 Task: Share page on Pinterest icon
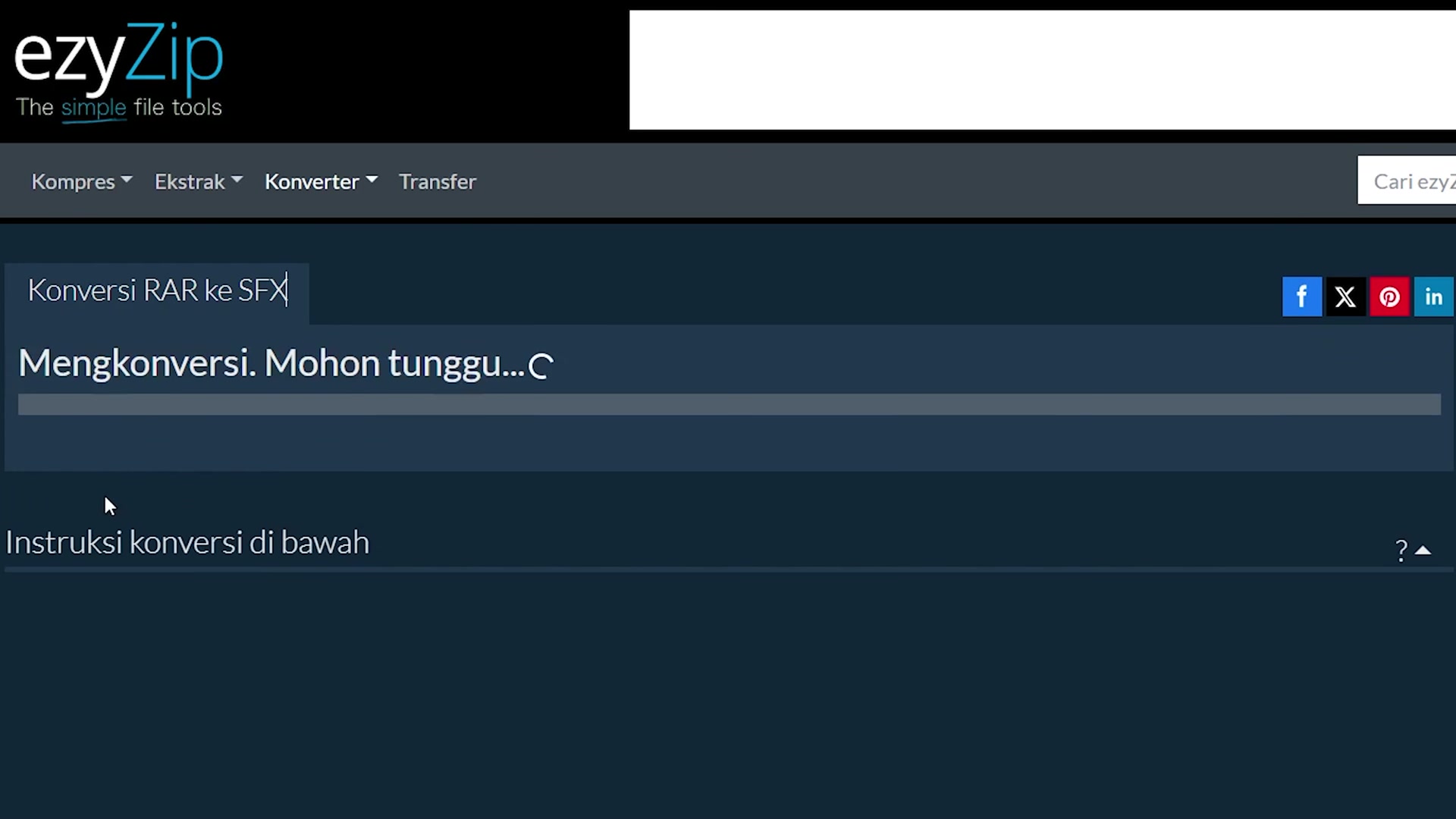[x=1389, y=297]
